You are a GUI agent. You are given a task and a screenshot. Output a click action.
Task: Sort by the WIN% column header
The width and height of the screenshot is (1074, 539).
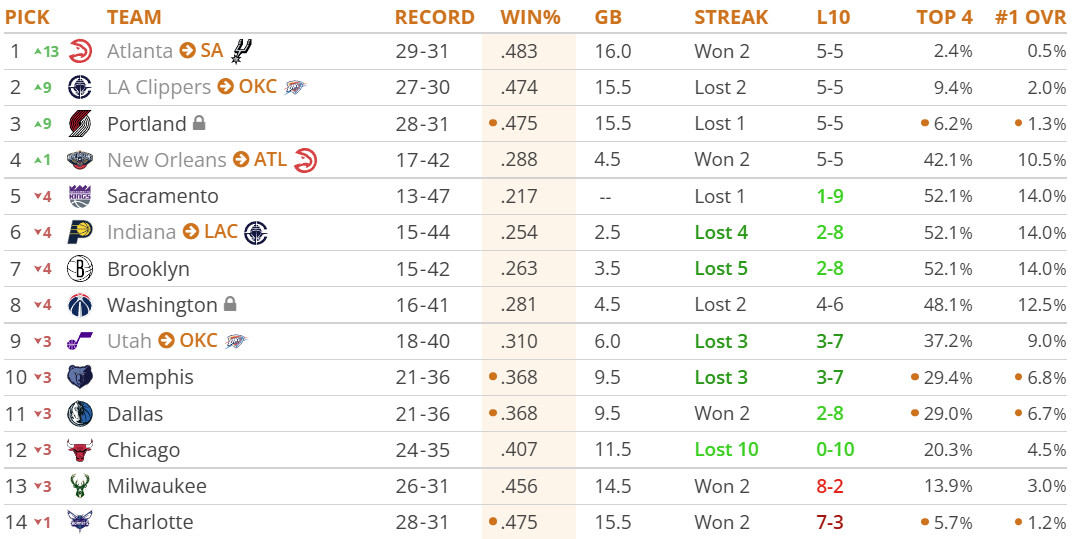coord(530,17)
